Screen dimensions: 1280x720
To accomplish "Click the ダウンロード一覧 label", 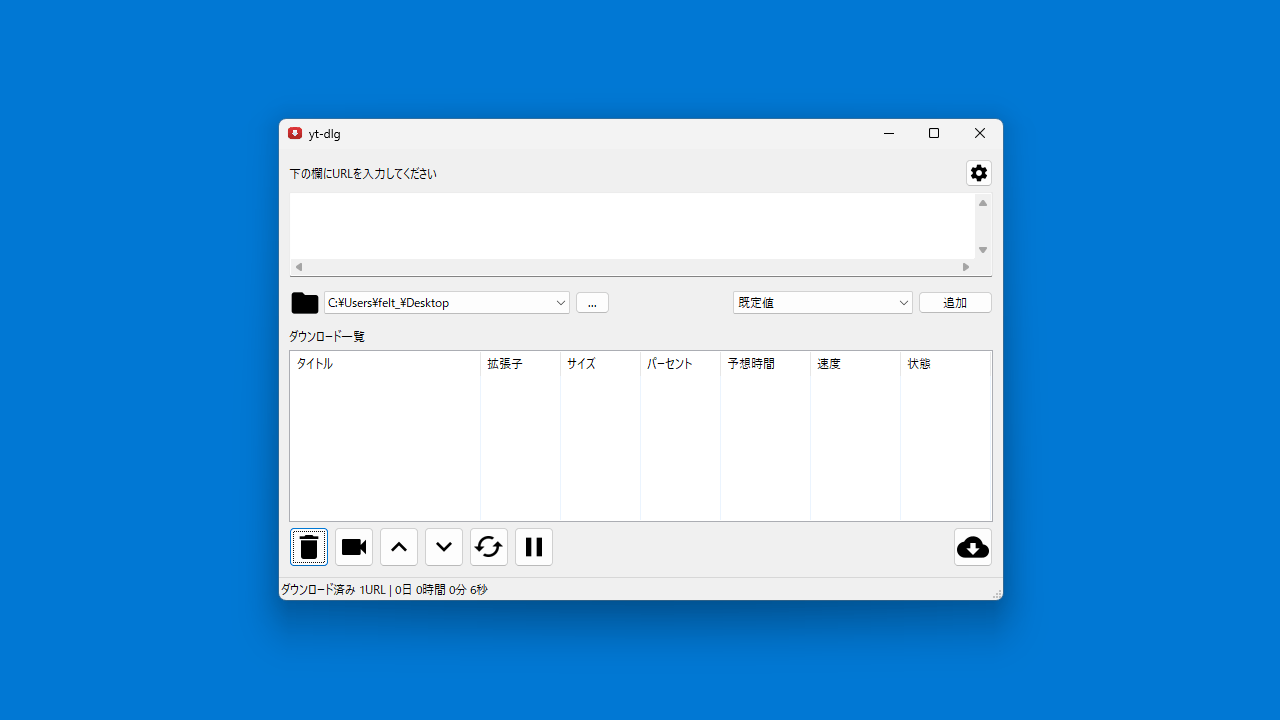I will tap(327, 337).
